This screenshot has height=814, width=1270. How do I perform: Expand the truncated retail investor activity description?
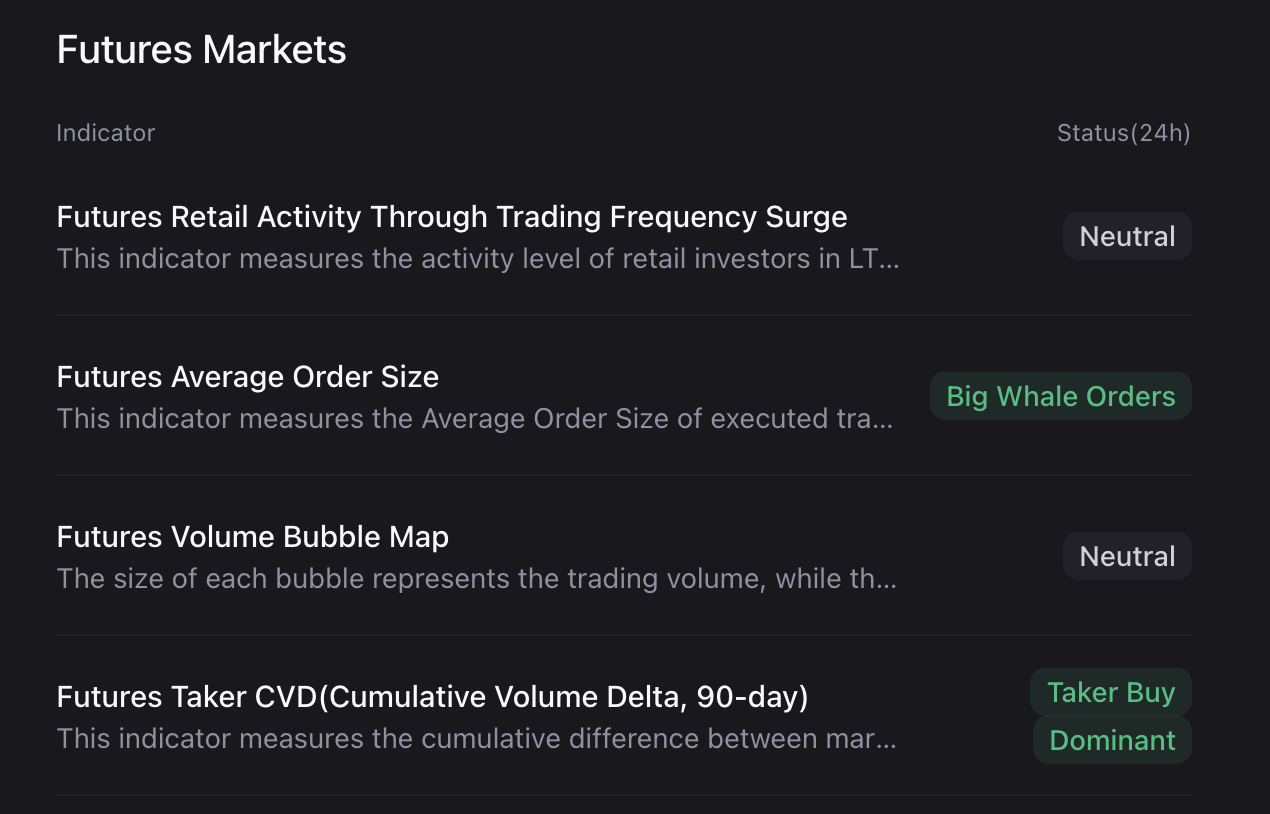[477, 258]
